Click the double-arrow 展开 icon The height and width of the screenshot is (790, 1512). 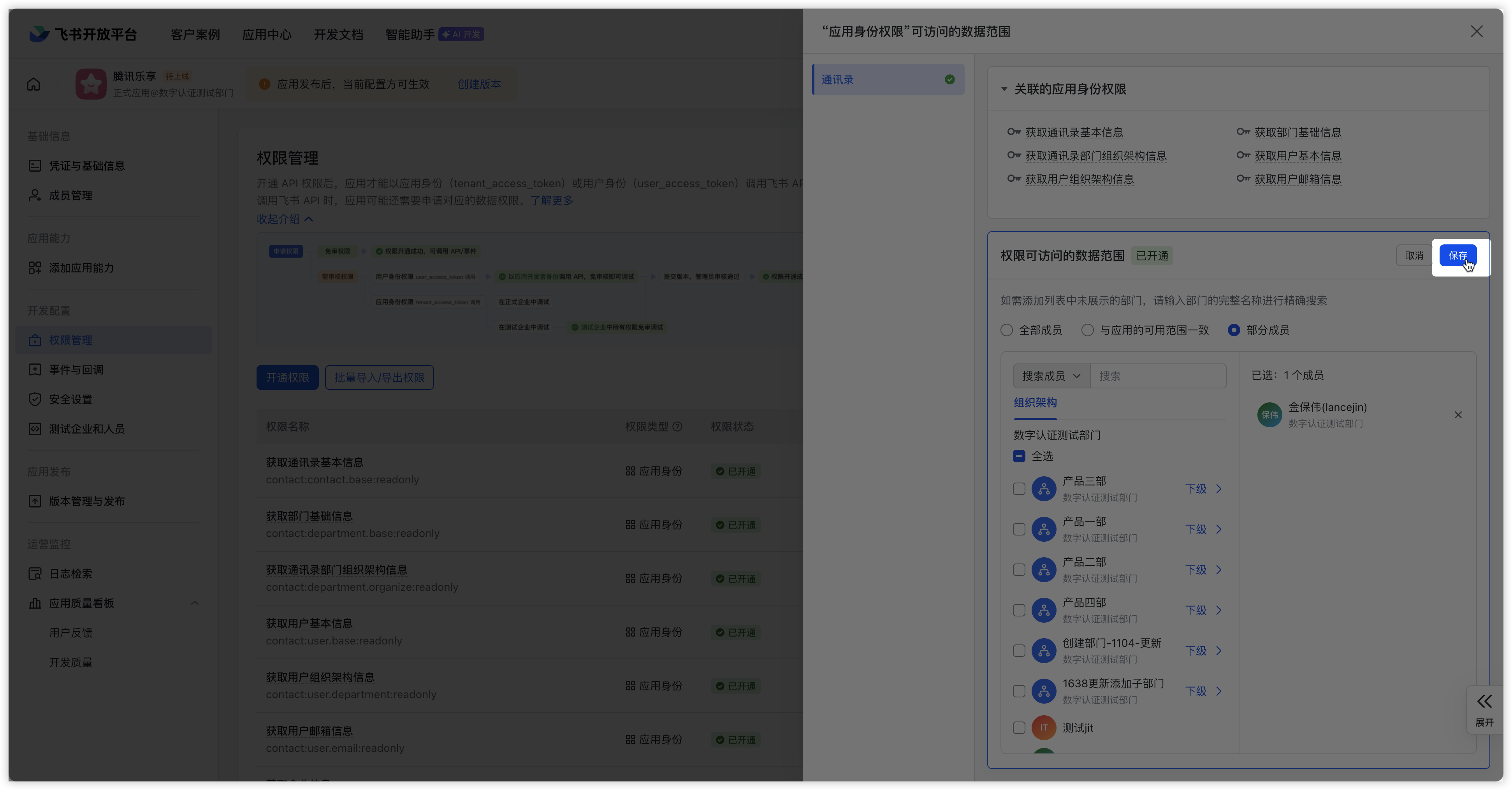click(x=1484, y=701)
